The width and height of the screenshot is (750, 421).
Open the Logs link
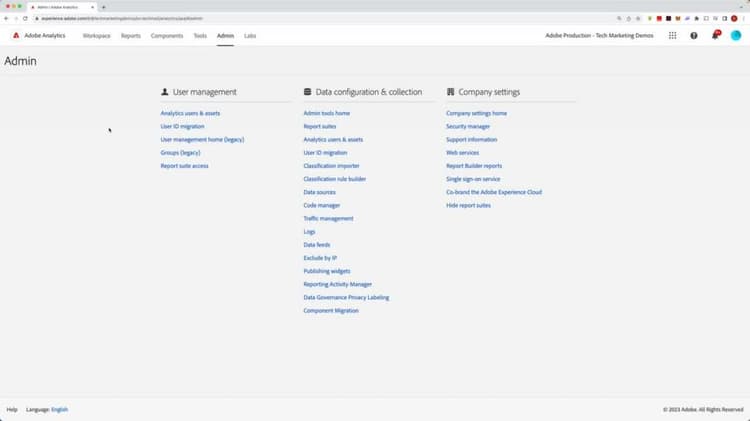point(309,232)
